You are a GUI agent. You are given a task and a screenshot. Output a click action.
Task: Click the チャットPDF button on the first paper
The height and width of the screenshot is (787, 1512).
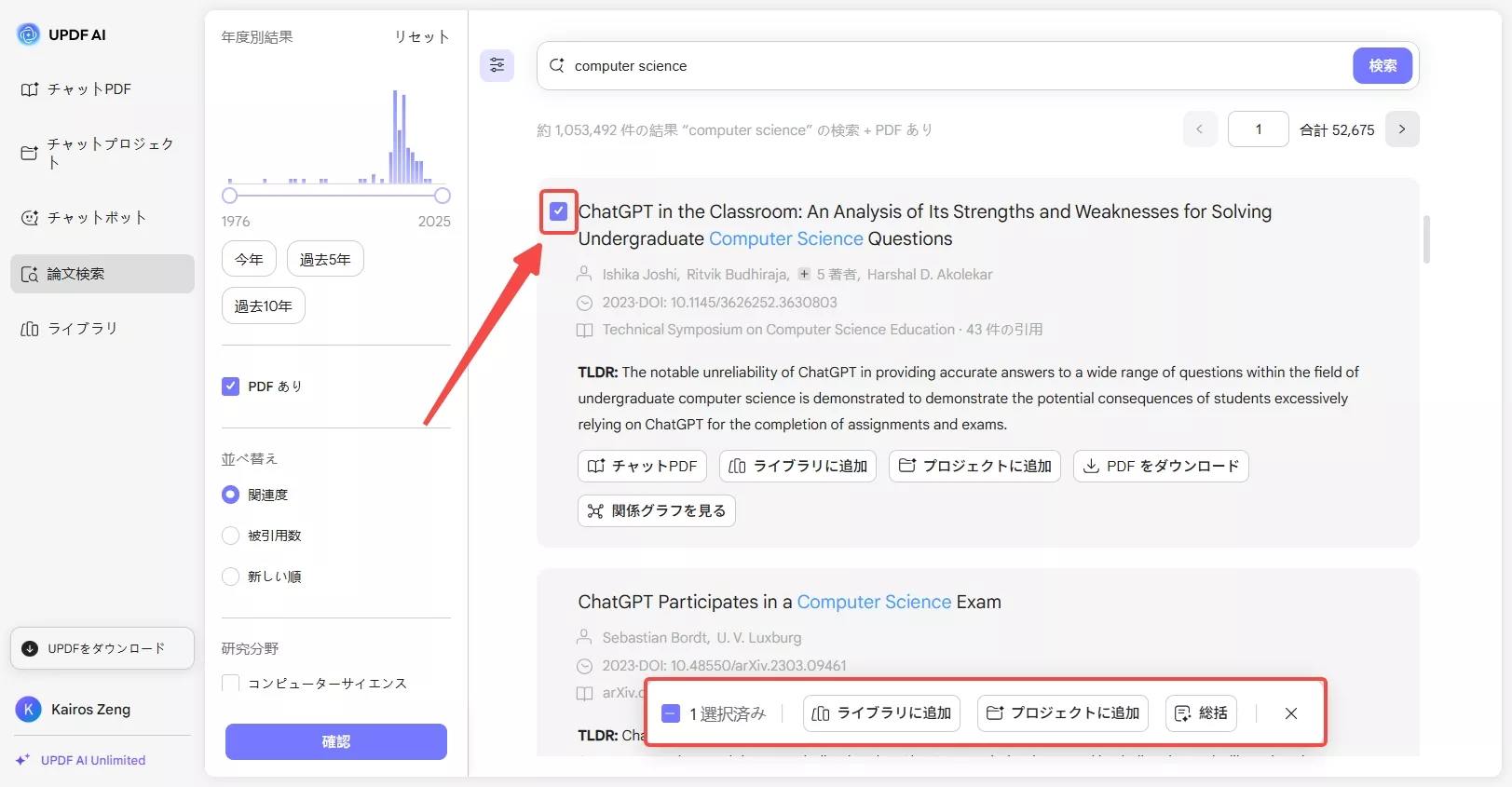[643, 466]
